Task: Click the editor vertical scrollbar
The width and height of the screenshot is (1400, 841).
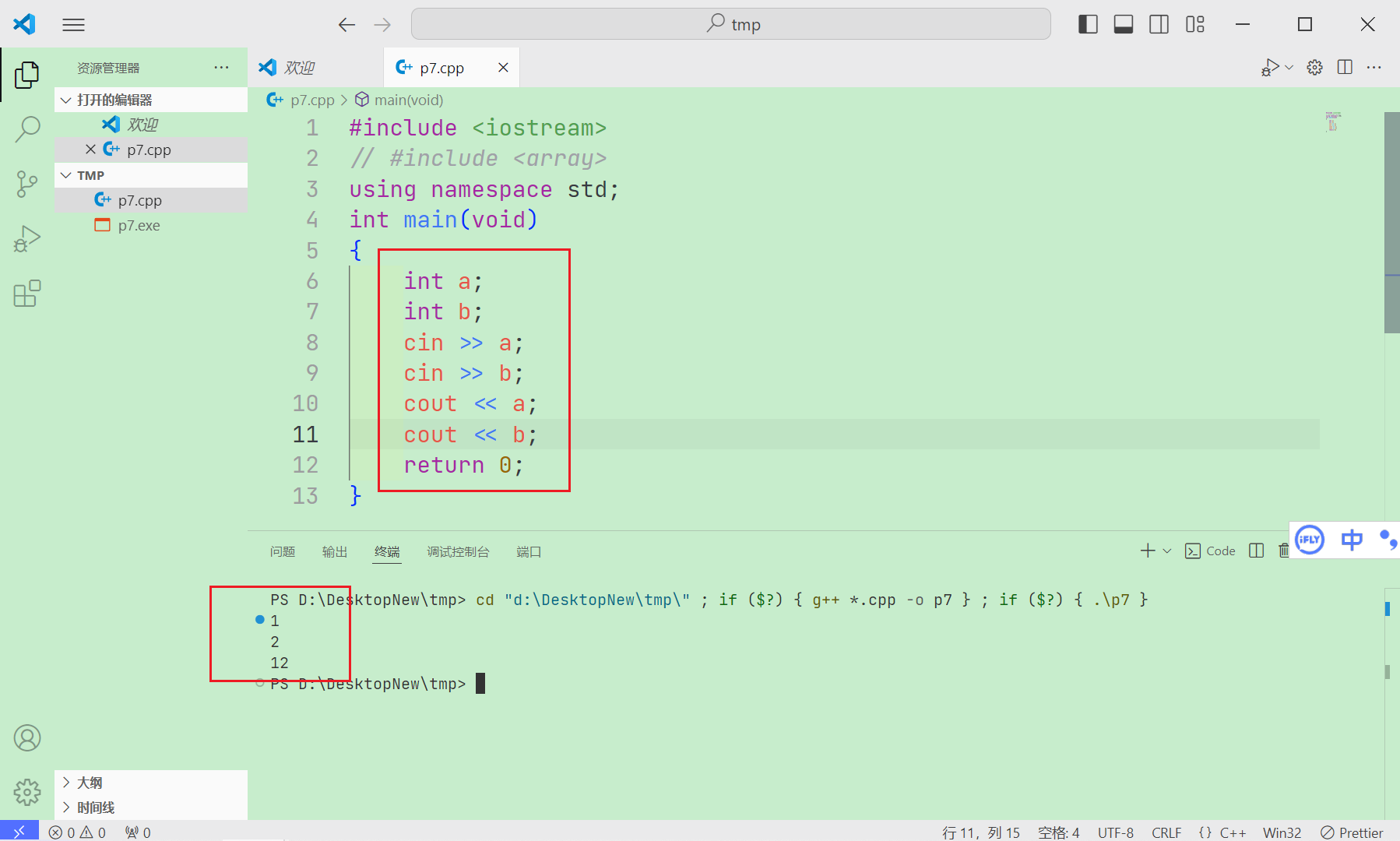Action: point(1391,223)
